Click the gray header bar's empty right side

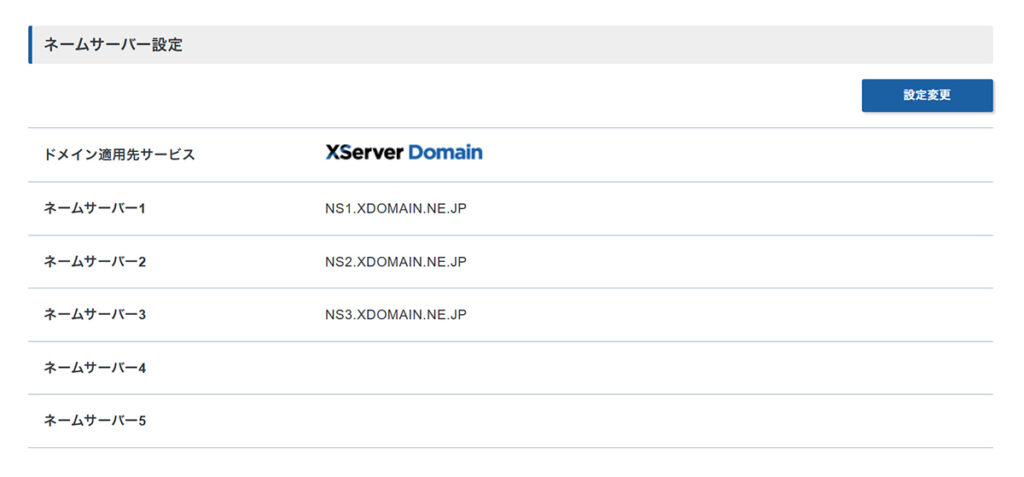pos(700,45)
